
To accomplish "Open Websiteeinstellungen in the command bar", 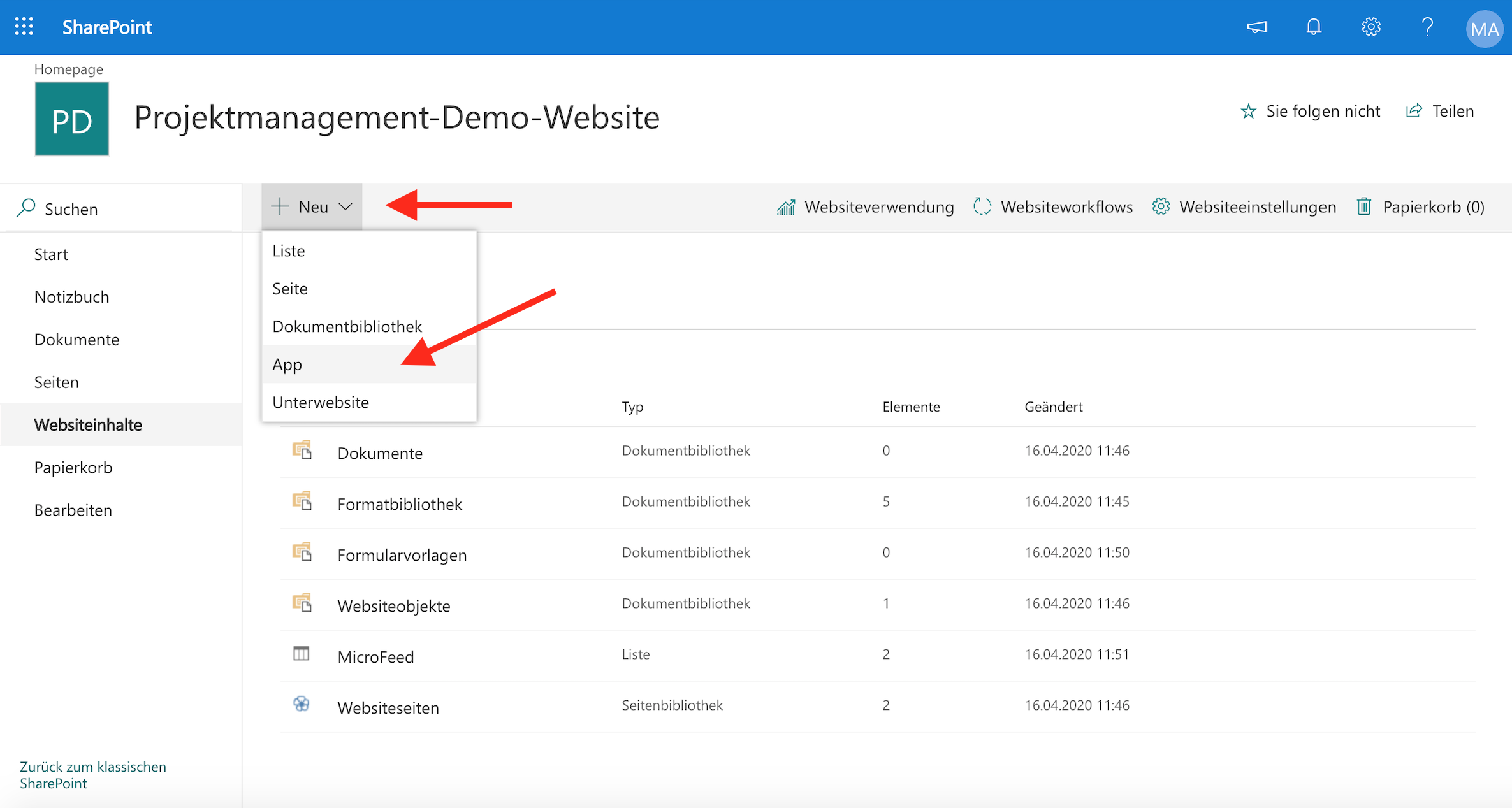I will tap(1244, 207).
